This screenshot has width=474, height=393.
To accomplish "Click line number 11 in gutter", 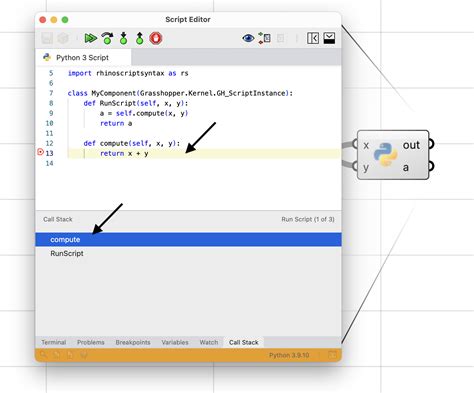I will coord(49,133).
